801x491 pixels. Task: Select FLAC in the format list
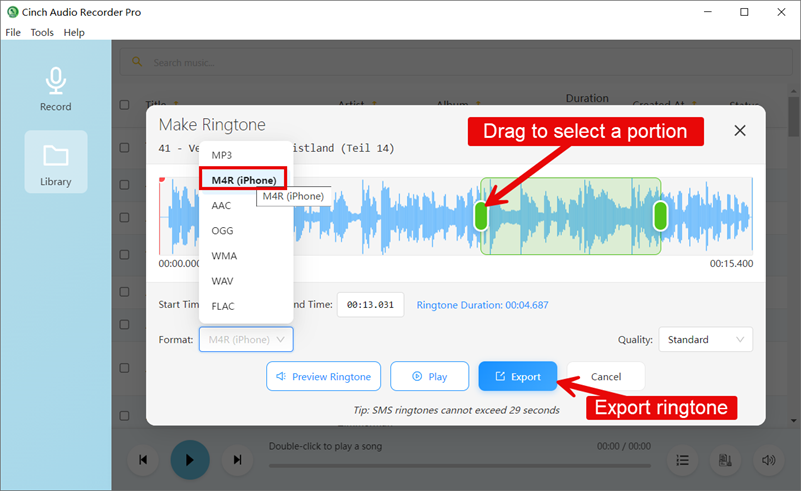click(223, 306)
